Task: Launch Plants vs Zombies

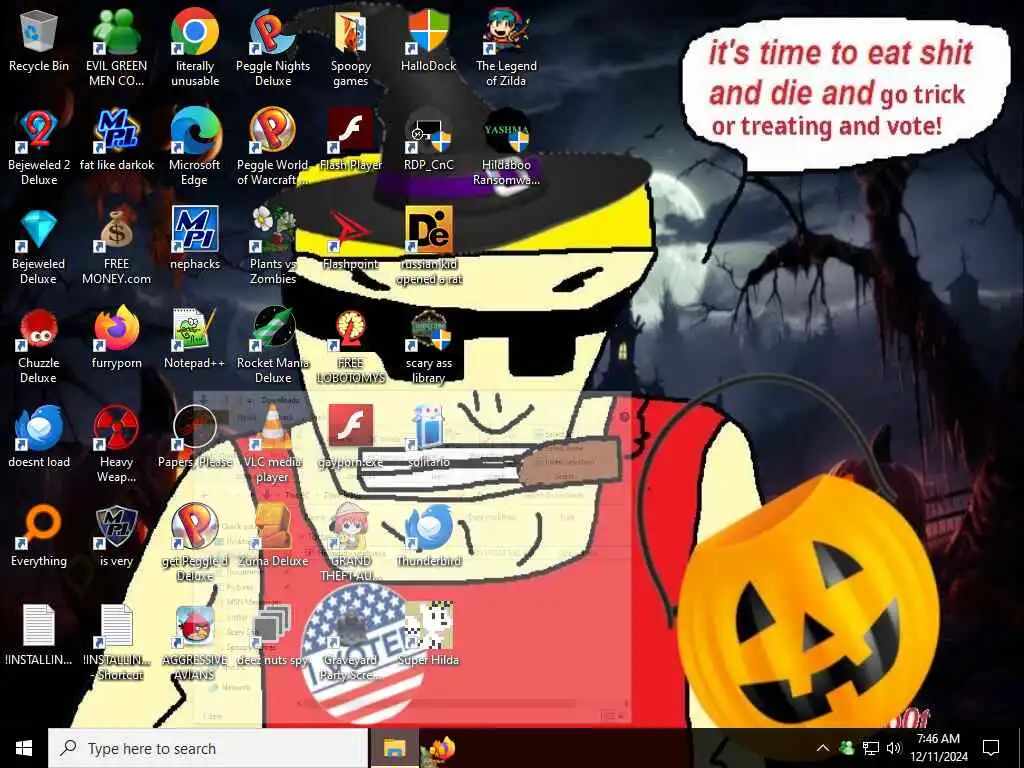Action: (x=273, y=248)
